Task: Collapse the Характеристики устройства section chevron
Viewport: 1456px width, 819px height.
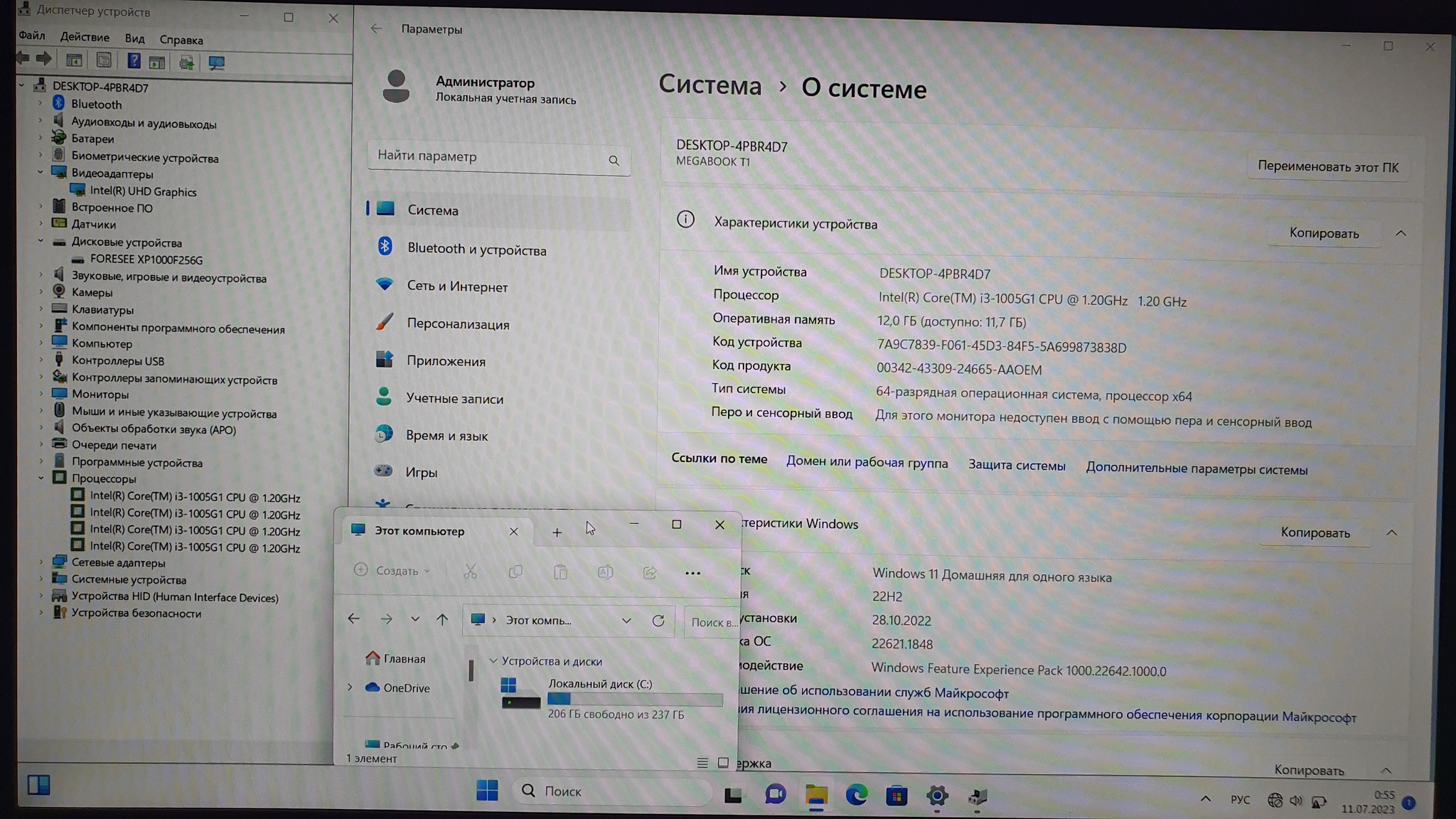Action: (1401, 233)
